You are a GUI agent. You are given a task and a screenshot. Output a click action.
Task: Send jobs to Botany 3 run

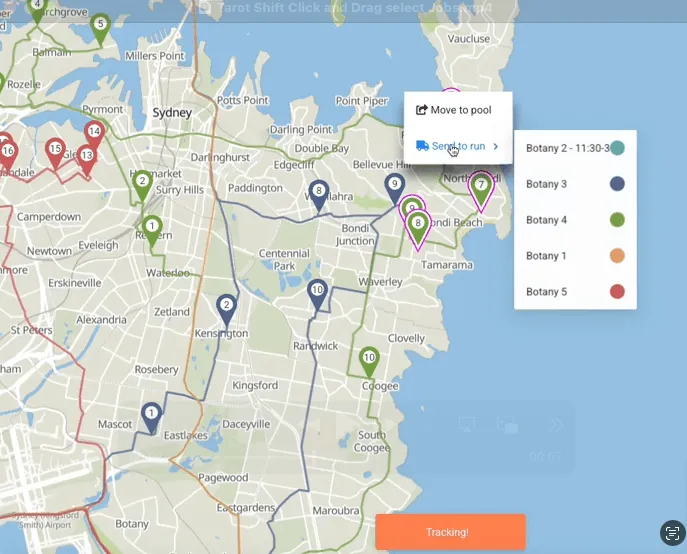tap(575, 184)
